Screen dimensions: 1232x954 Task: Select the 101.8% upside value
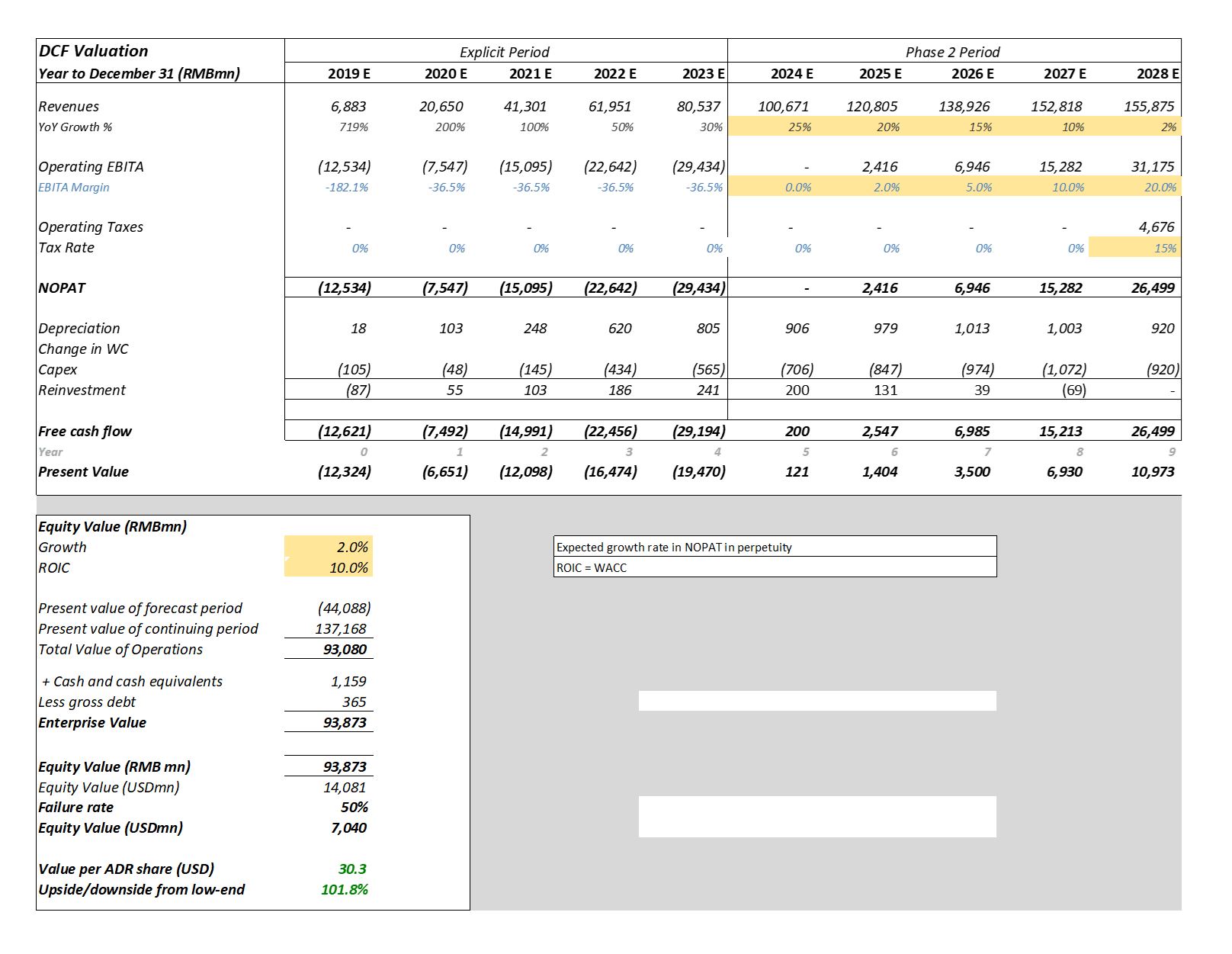tap(345, 889)
